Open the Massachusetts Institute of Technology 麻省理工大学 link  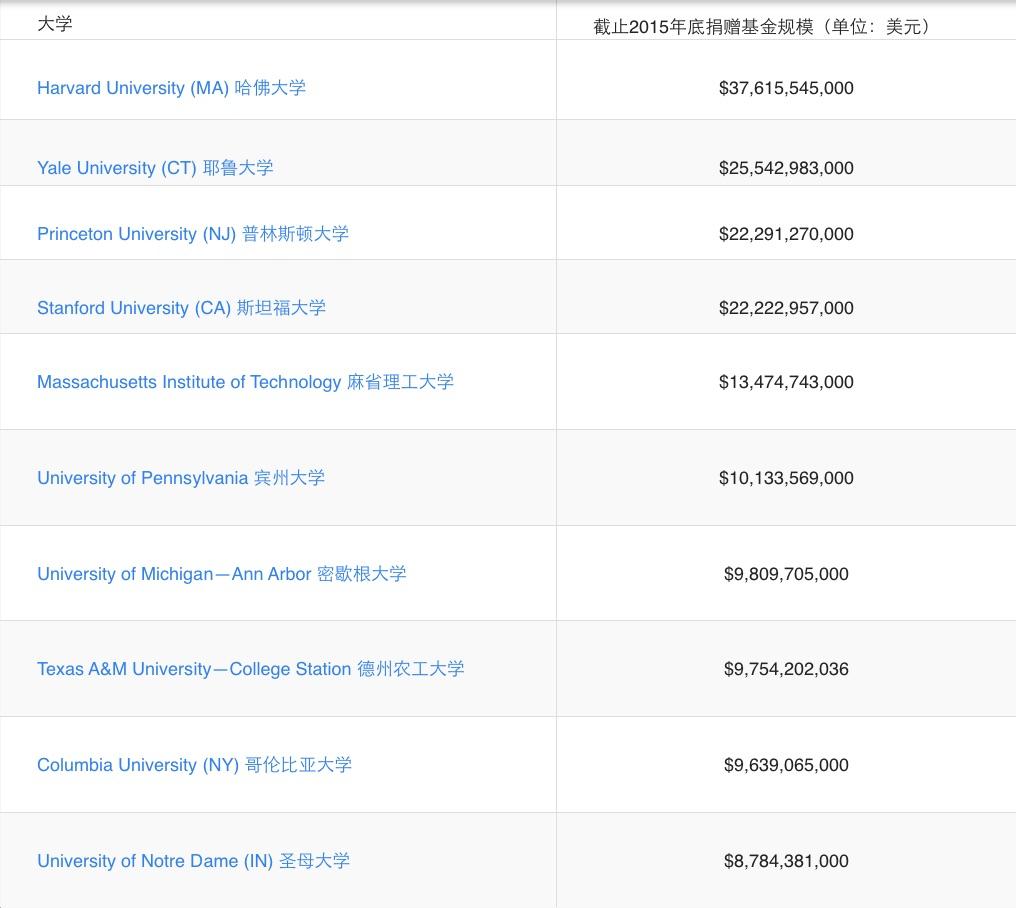247,381
